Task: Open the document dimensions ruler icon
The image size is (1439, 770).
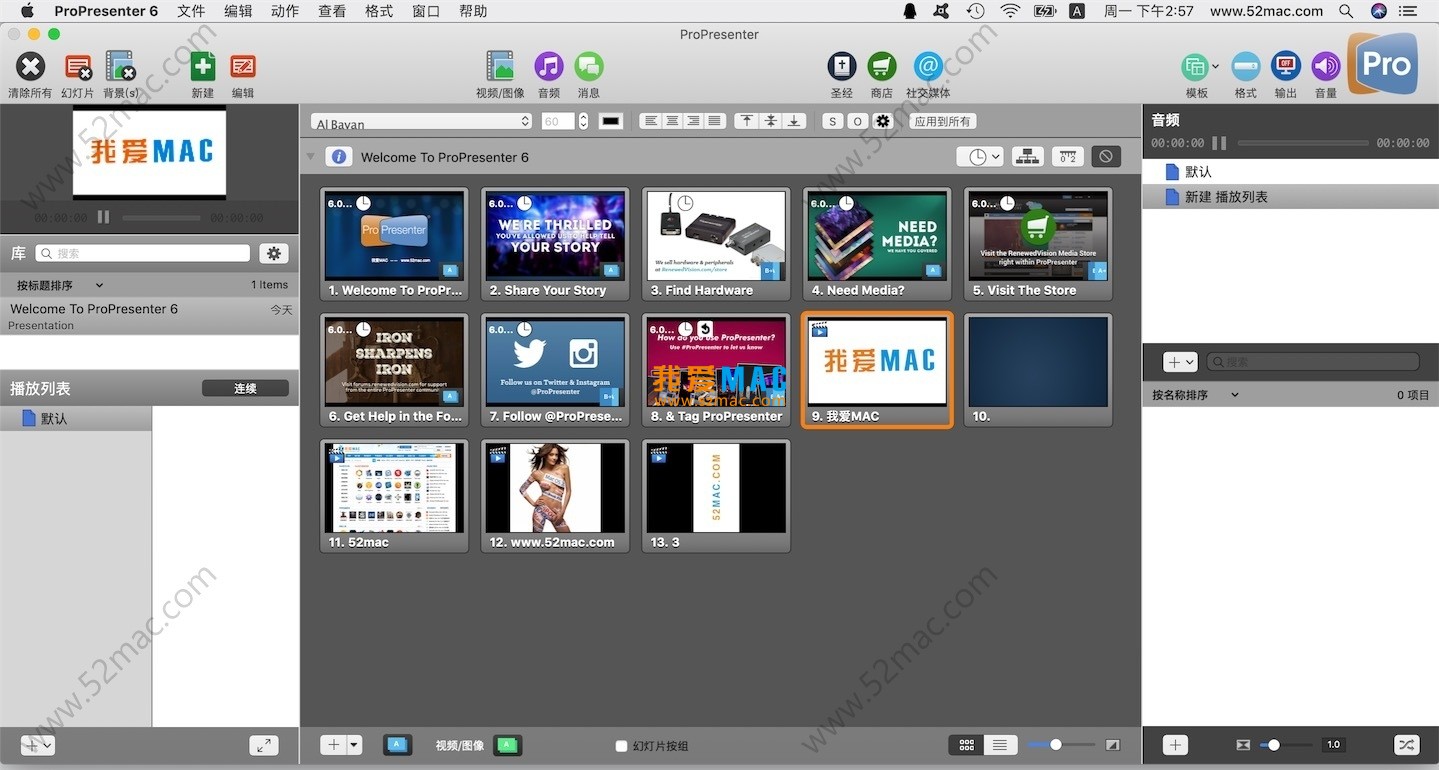Action: [1067, 157]
